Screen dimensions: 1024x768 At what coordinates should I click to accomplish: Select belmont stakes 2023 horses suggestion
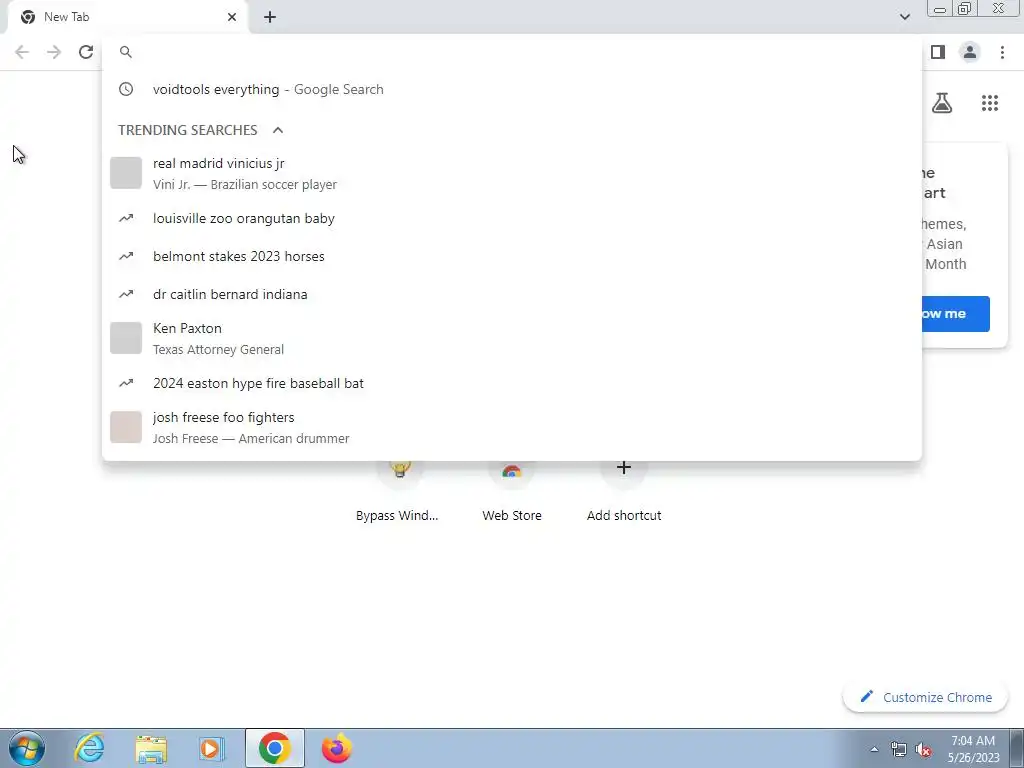[x=512, y=257]
